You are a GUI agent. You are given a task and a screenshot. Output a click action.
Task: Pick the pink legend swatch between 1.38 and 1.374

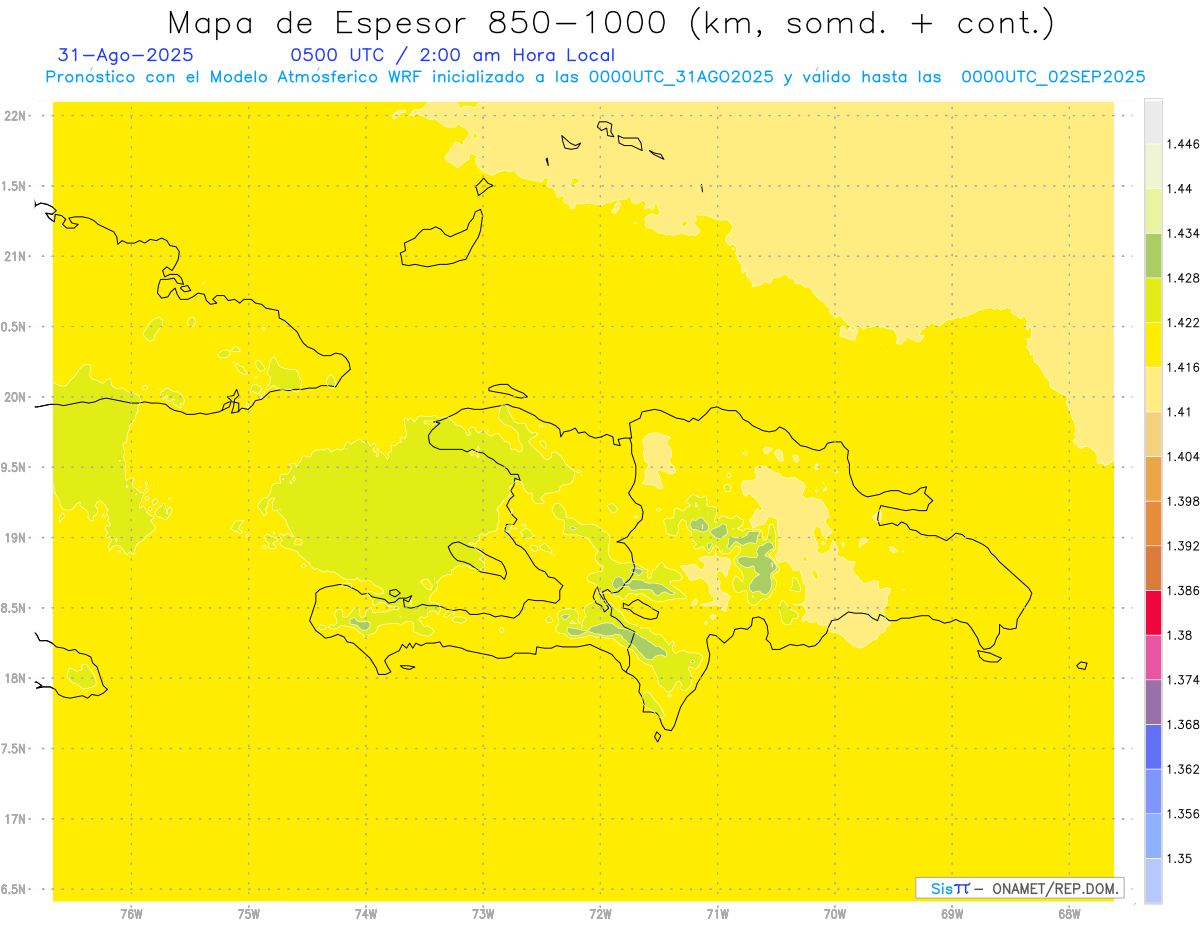1153,657
